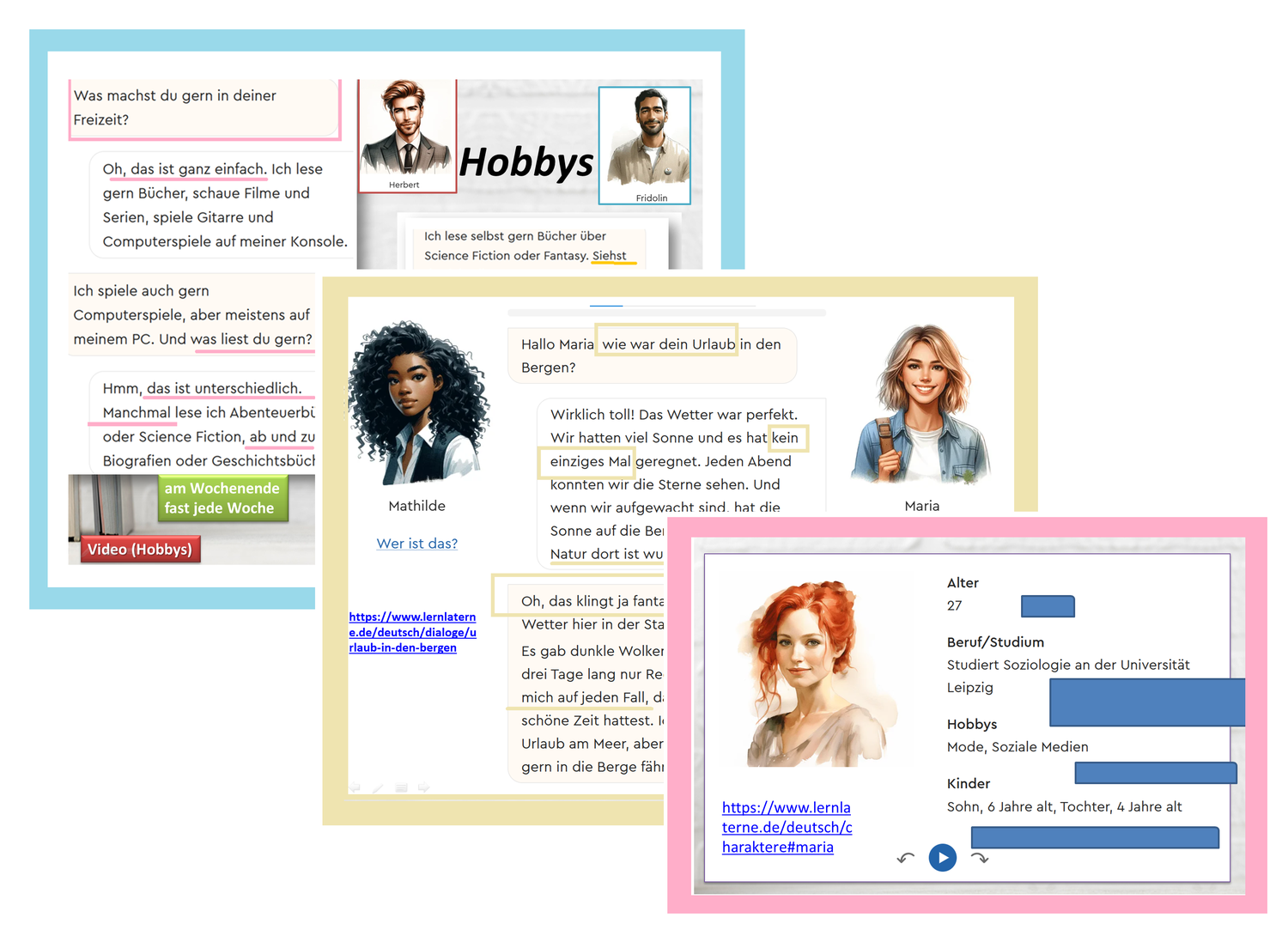Click the blue box right of "Kinder"
The image size is (1288, 936).
tap(1156, 773)
